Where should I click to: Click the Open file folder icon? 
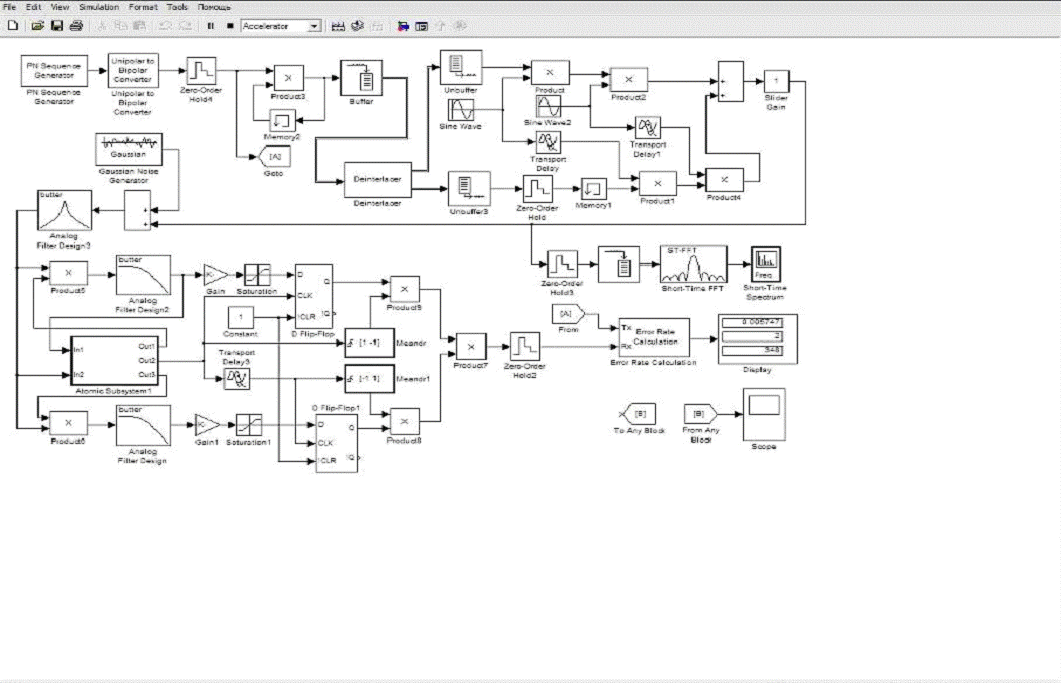pyautogui.click(x=37, y=26)
